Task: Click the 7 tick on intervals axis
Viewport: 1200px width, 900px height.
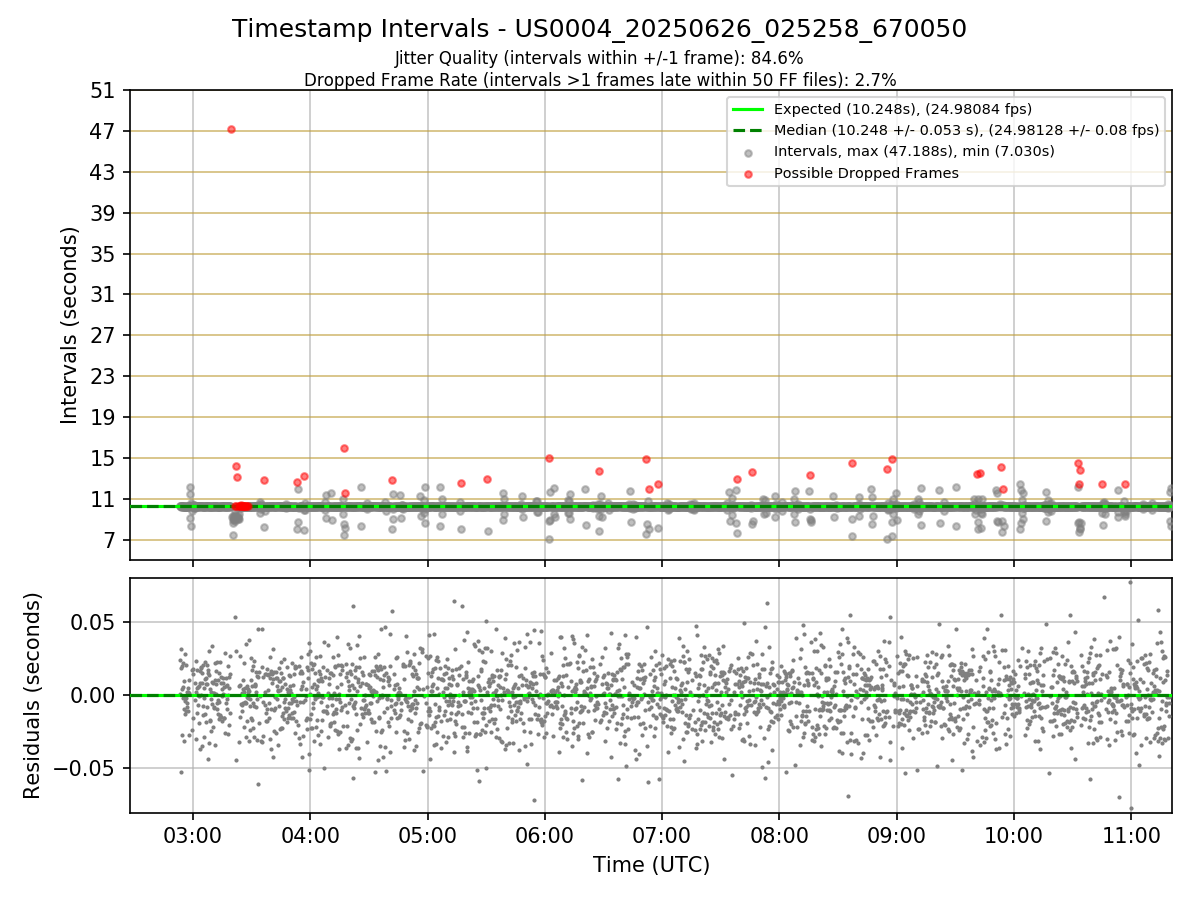Action: click(112, 541)
